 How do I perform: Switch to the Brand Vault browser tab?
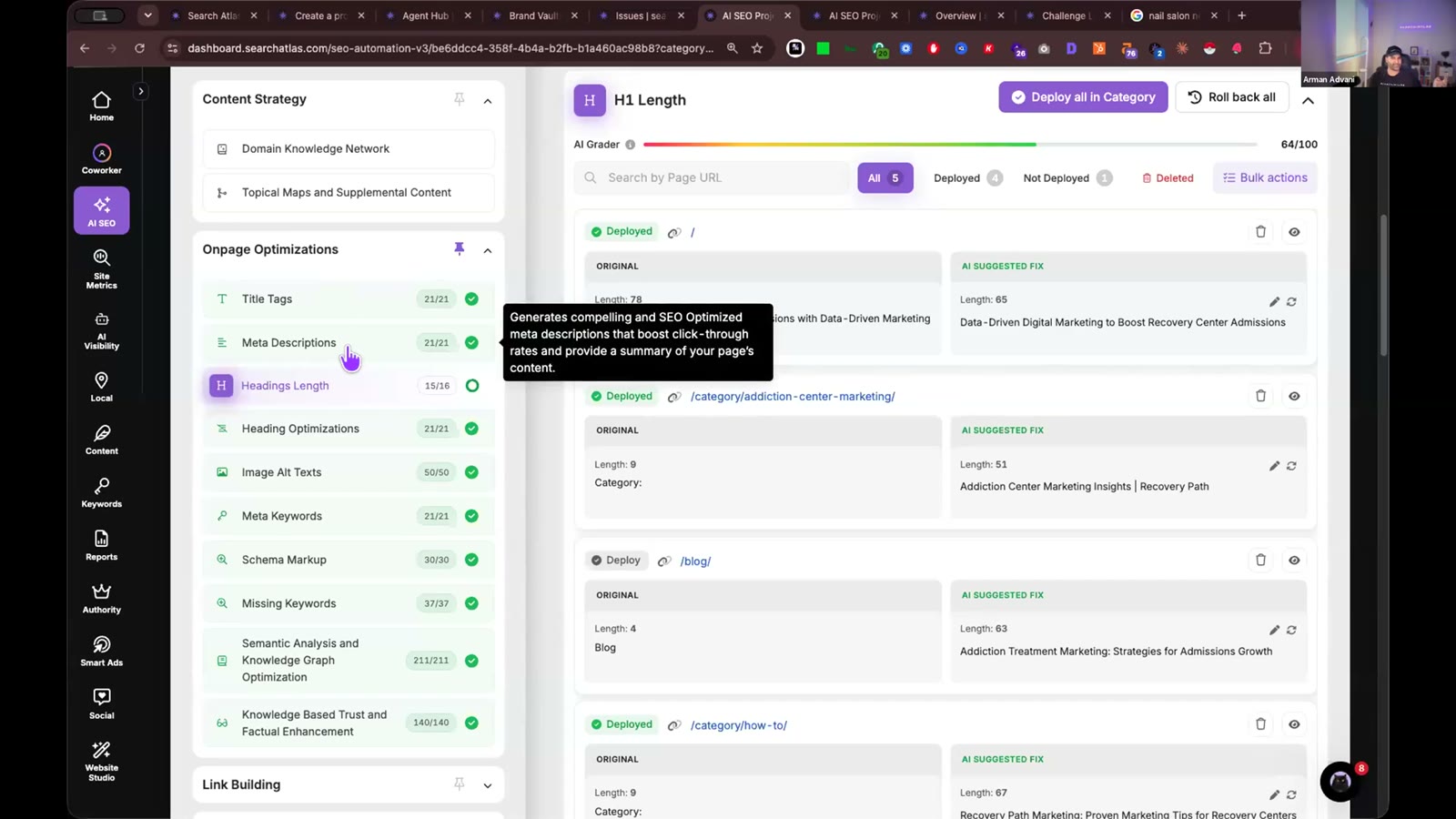pos(533,15)
